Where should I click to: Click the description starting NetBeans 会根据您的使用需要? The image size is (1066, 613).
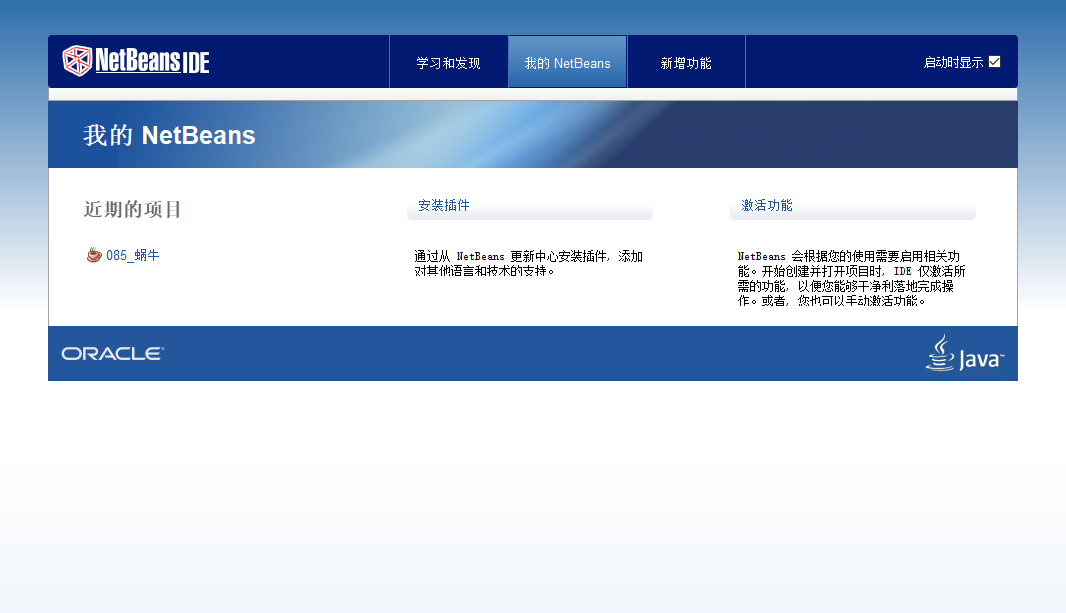click(x=852, y=278)
